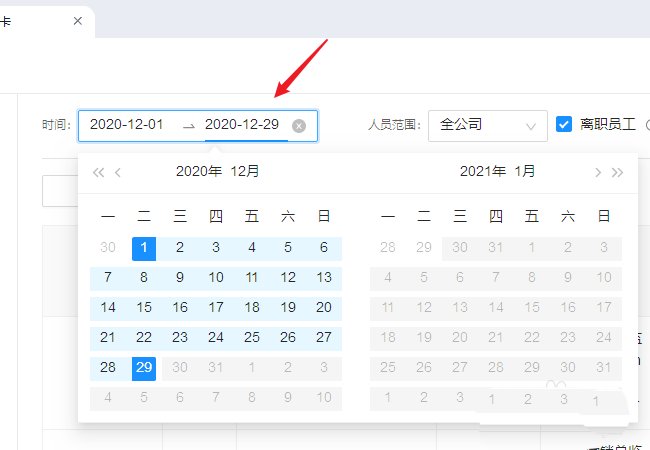Click the 12月 month header label
Screen dimensions: 650x450
[x=245, y=171]
